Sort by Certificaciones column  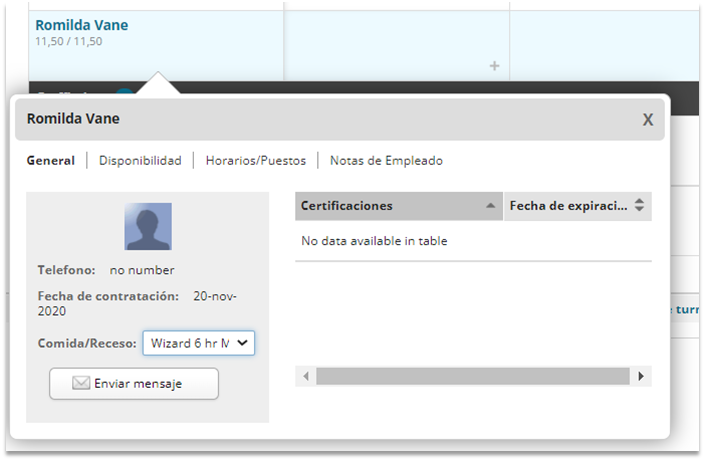click(399, 206)
